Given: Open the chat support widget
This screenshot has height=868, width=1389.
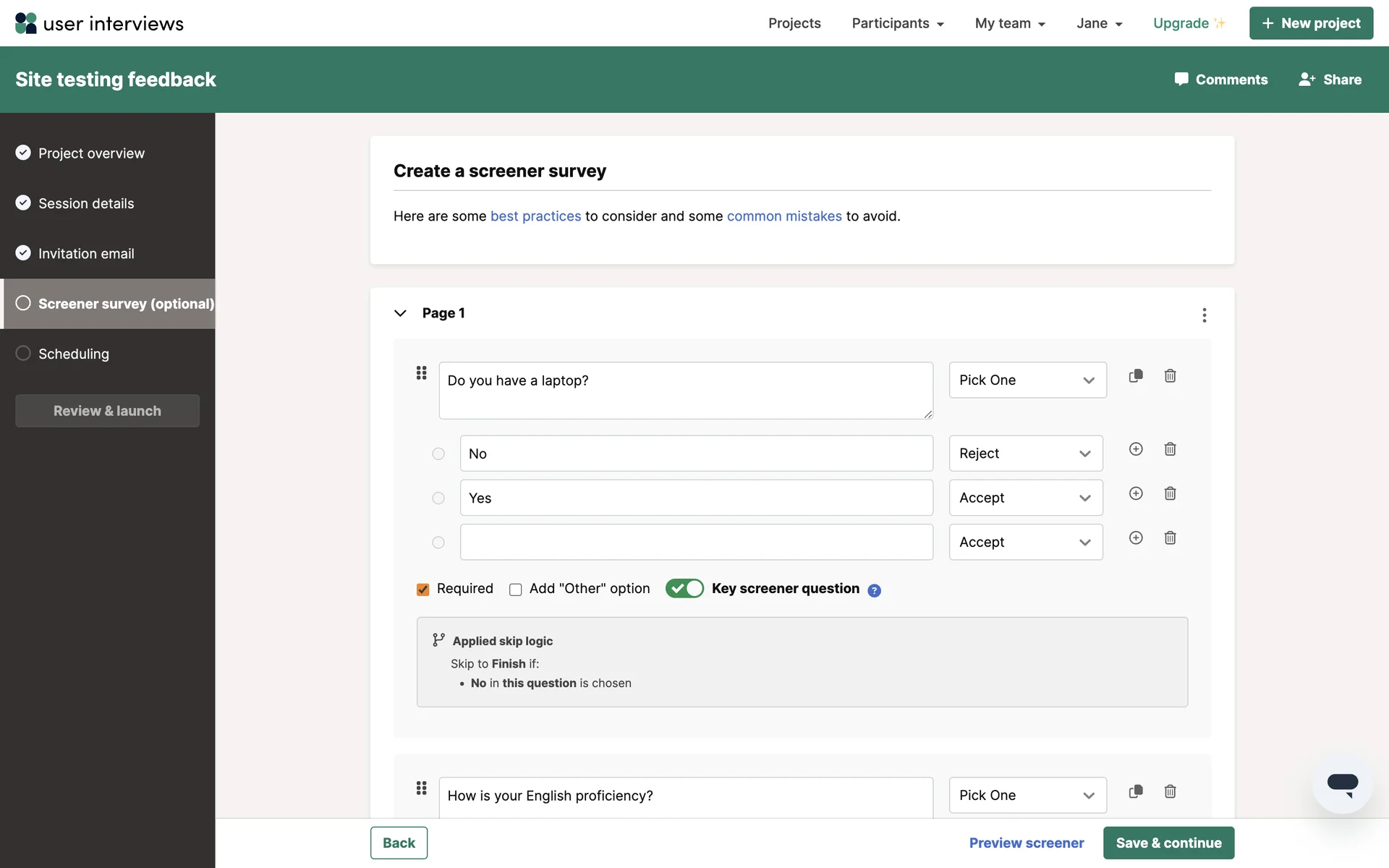Looking at the screenshot, I should pyautogui.click(x=1342, y=784).
